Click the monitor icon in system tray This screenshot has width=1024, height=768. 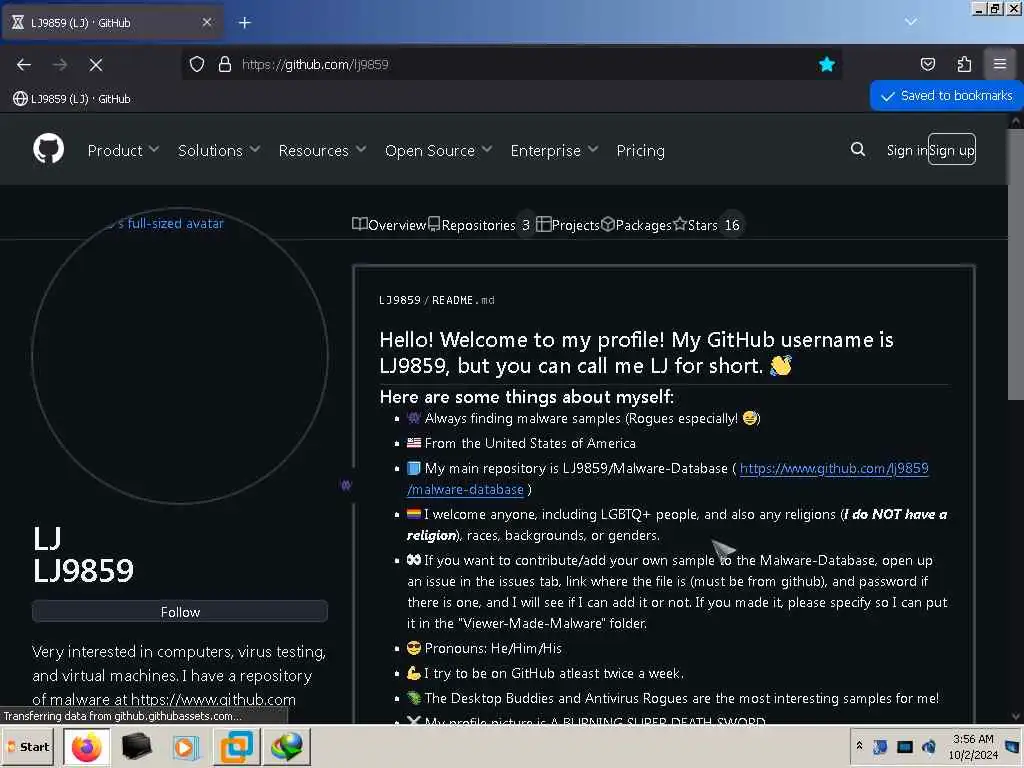click(904, 746)
